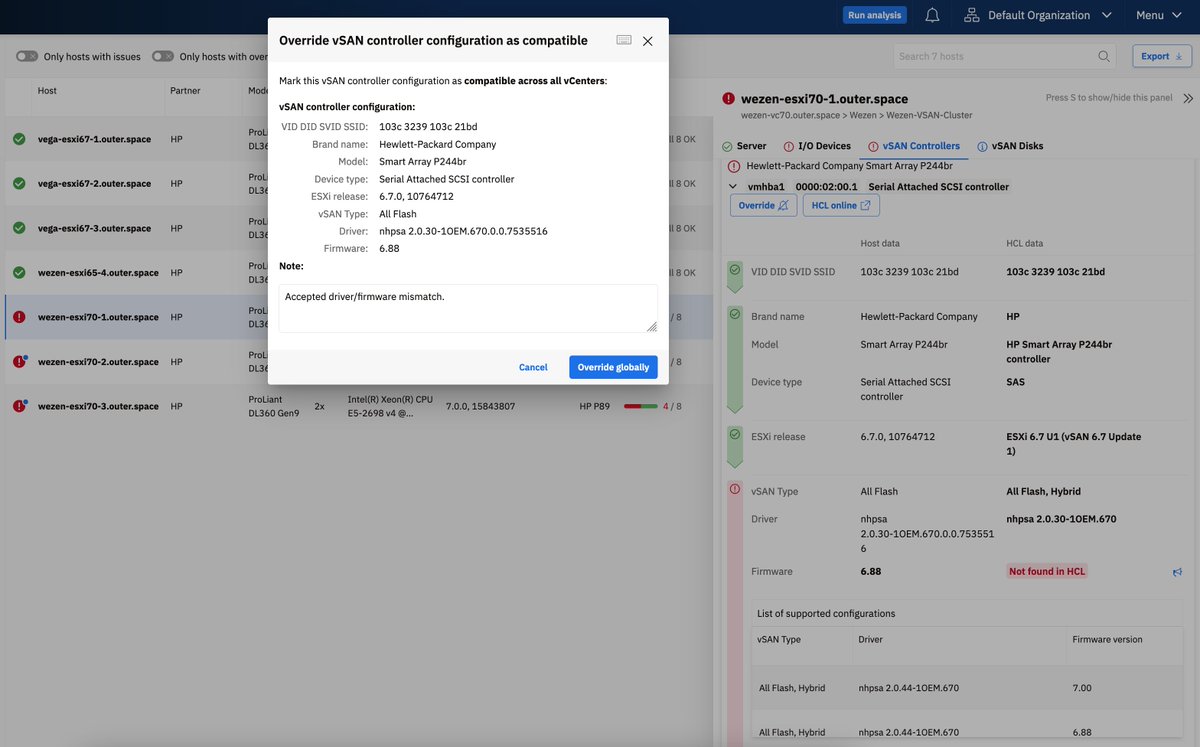Click the green check icon beside vega-esxi67-2.outer.space
This screenshot has height=747, width=1200.
pyautogui.click(x=18, y=182)
